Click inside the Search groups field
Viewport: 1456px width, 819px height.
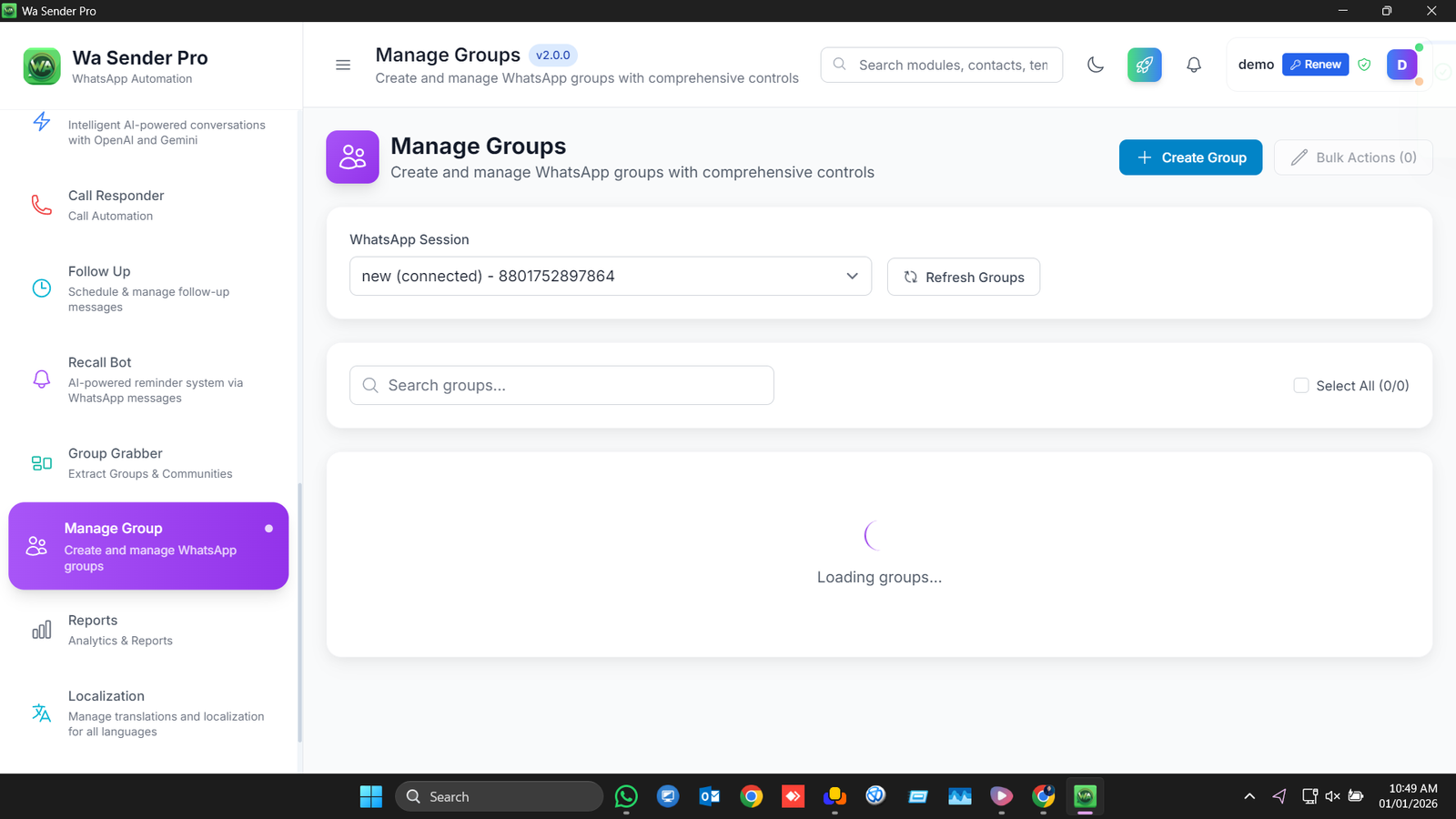[561, 385]
